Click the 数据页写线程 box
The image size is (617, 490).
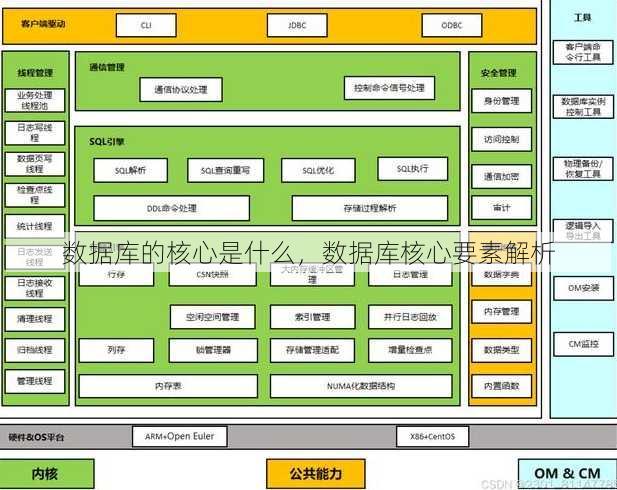click(x=35, y=164)
